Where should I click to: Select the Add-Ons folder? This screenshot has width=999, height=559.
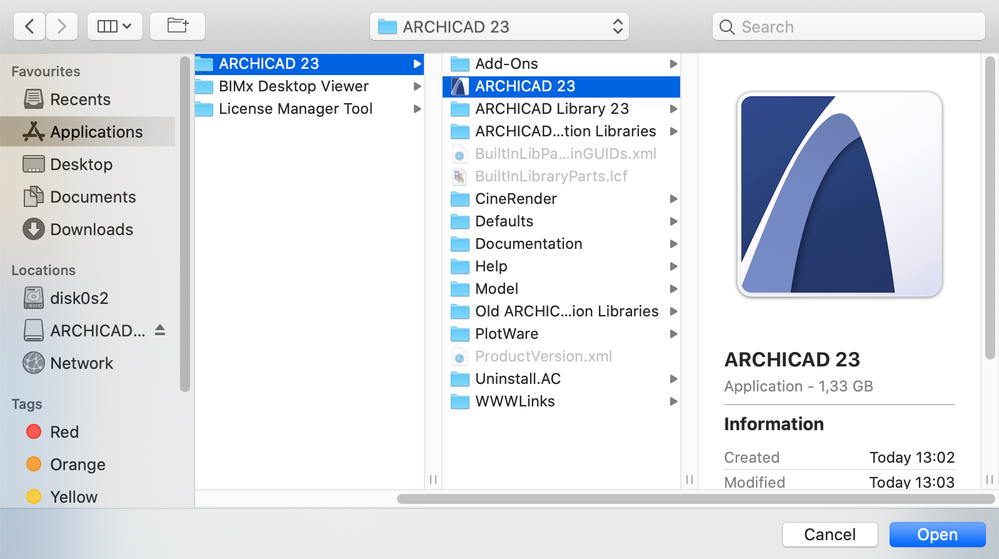tap(561, 64)
